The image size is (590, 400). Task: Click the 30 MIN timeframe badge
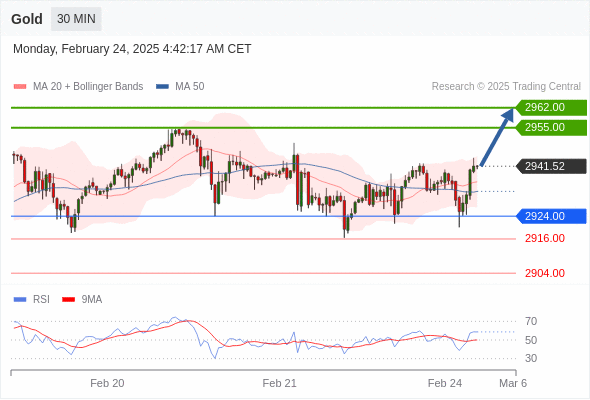pos(76,19)
